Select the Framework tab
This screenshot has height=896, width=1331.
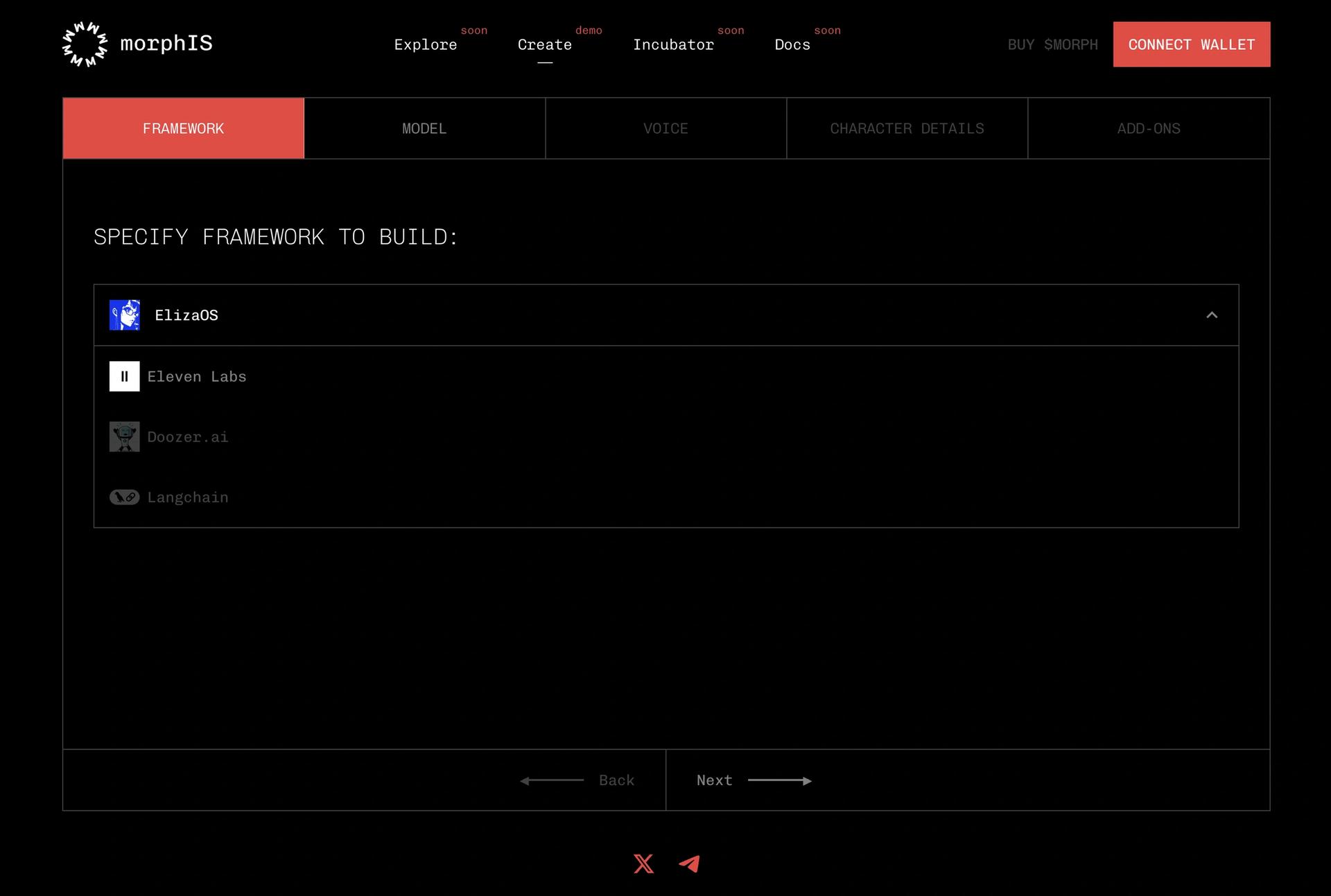click(x=184, y=128)
